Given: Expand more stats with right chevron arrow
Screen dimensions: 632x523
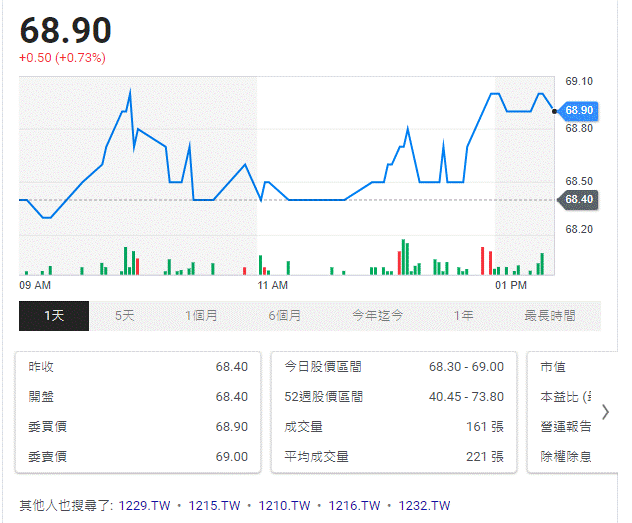Looking at the screenshot, I should pyautogui.click(x=605, y=412).
